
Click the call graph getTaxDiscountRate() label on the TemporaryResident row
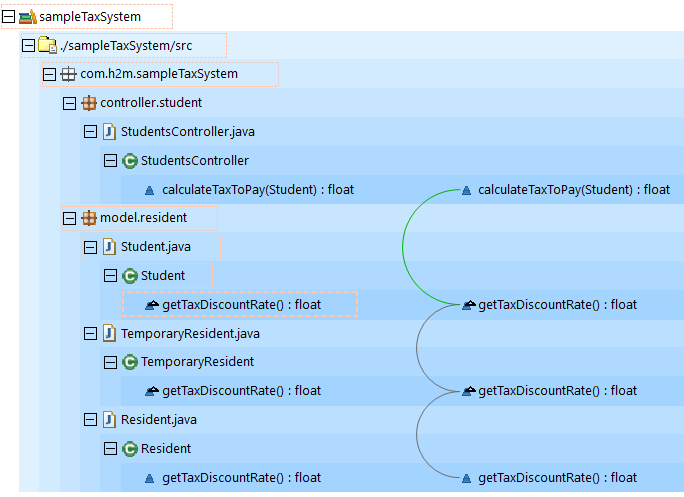557,391
